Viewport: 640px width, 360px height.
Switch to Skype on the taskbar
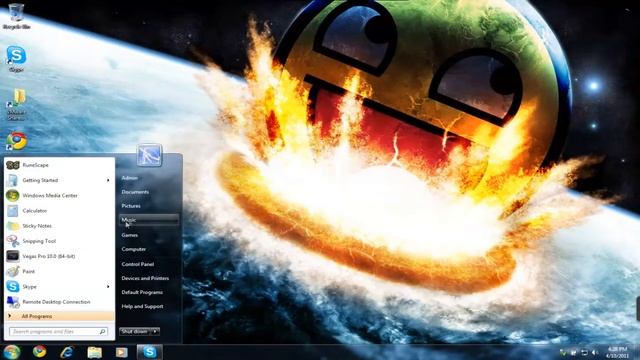pyautogui.click(x=149, y=352)
